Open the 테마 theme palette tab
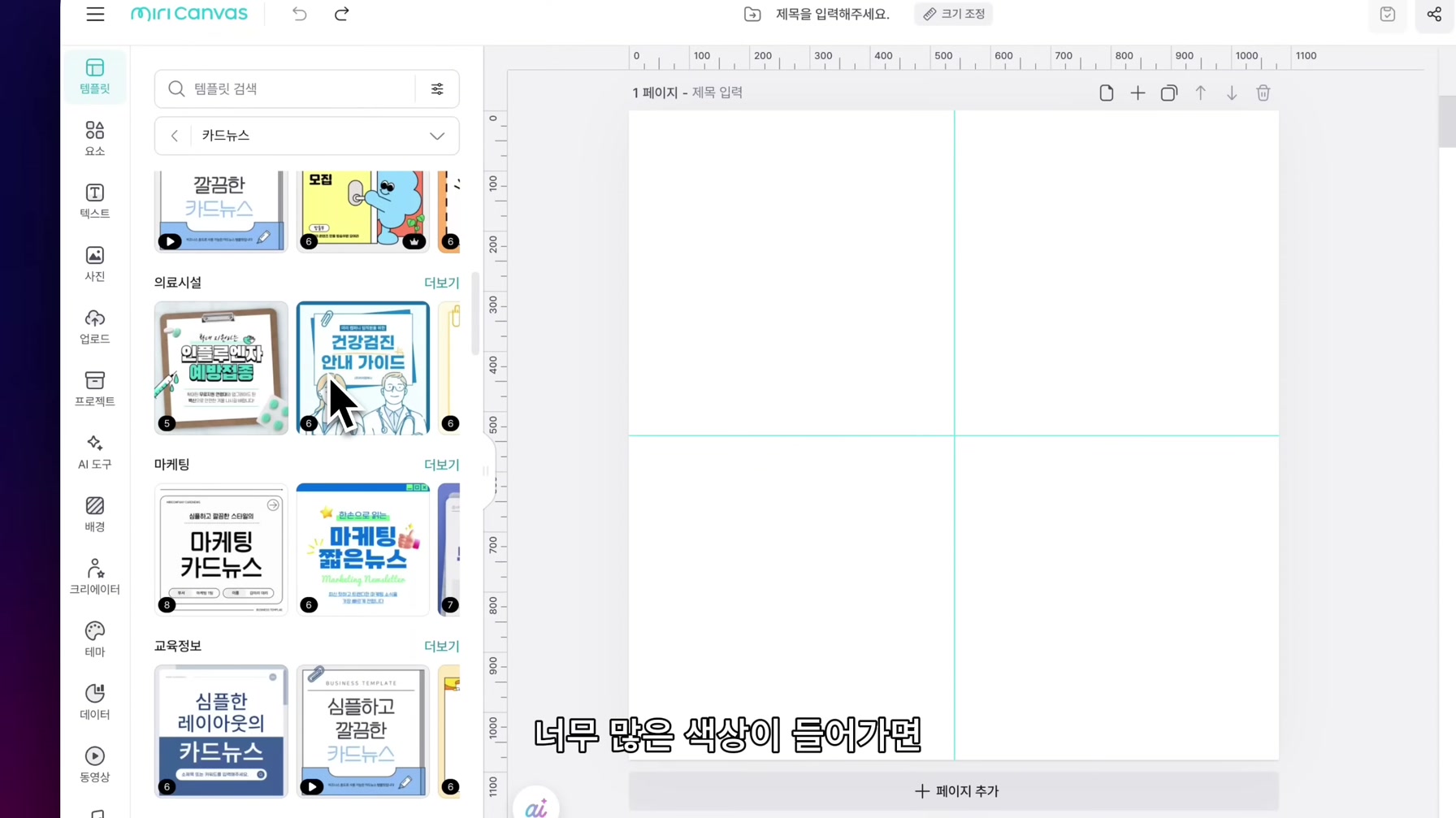Viewport: 1456px width, 818px height. [x=95, y=639]
